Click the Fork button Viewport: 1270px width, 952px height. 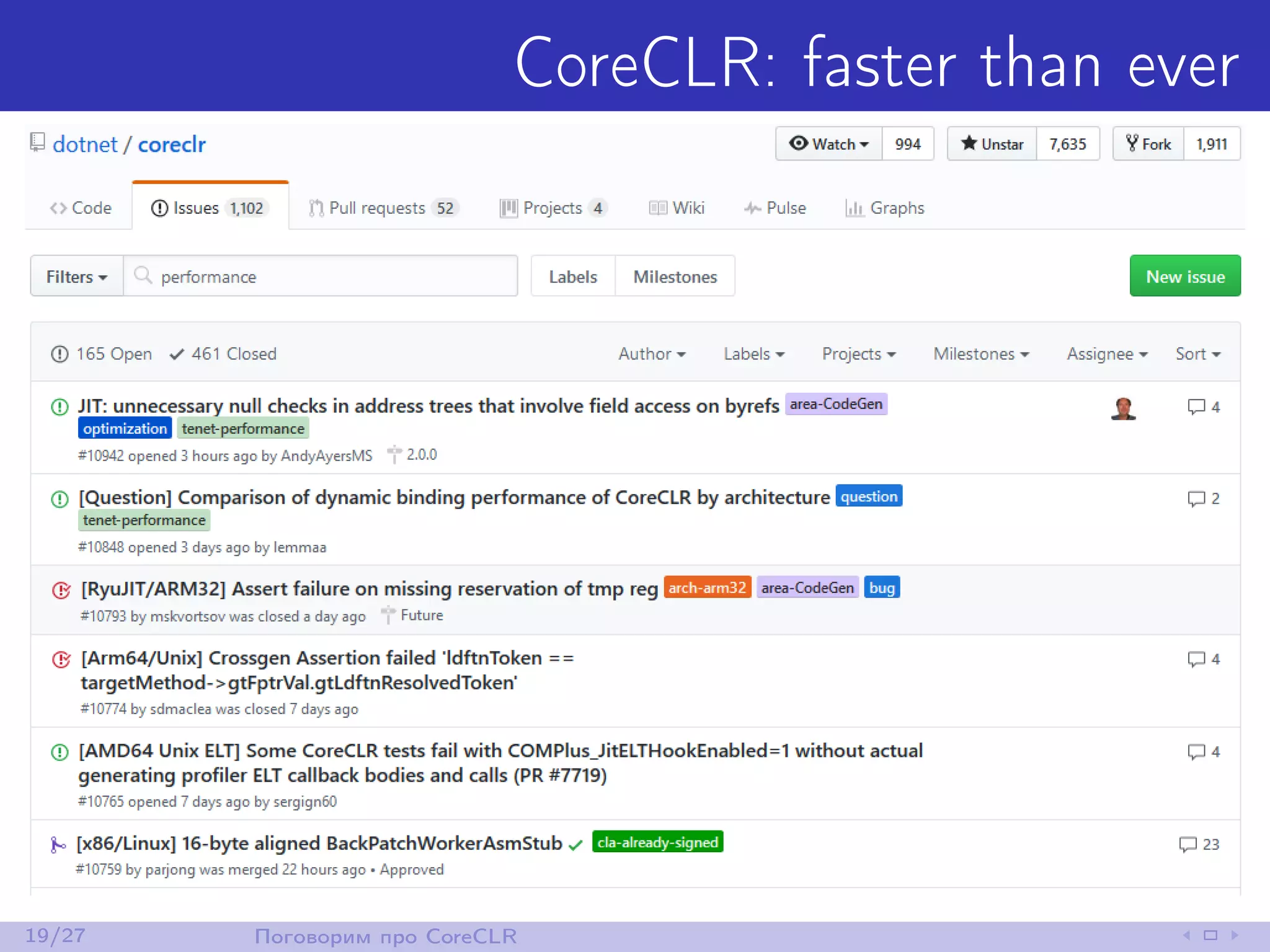tap(1148, 144)
